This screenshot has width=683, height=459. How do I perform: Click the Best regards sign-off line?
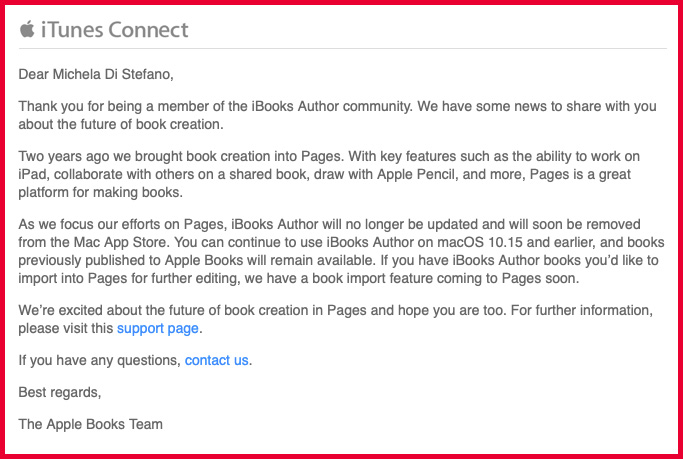pyautogui.click(x=60, y=392)
